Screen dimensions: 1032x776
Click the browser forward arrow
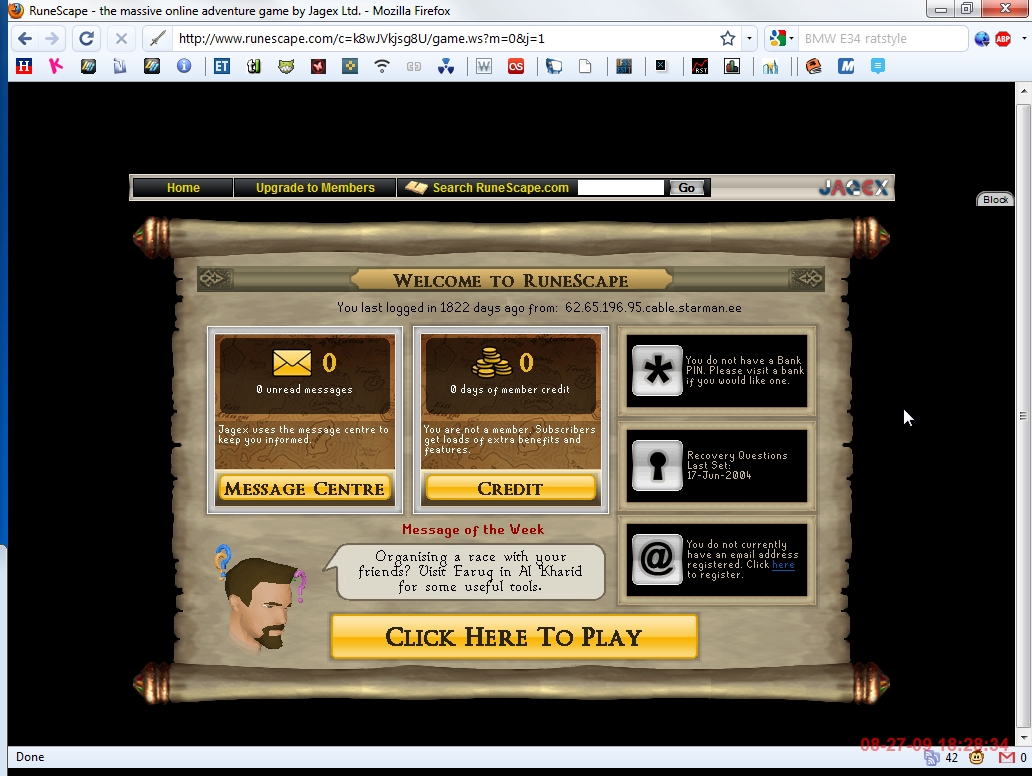click(52, 39)
